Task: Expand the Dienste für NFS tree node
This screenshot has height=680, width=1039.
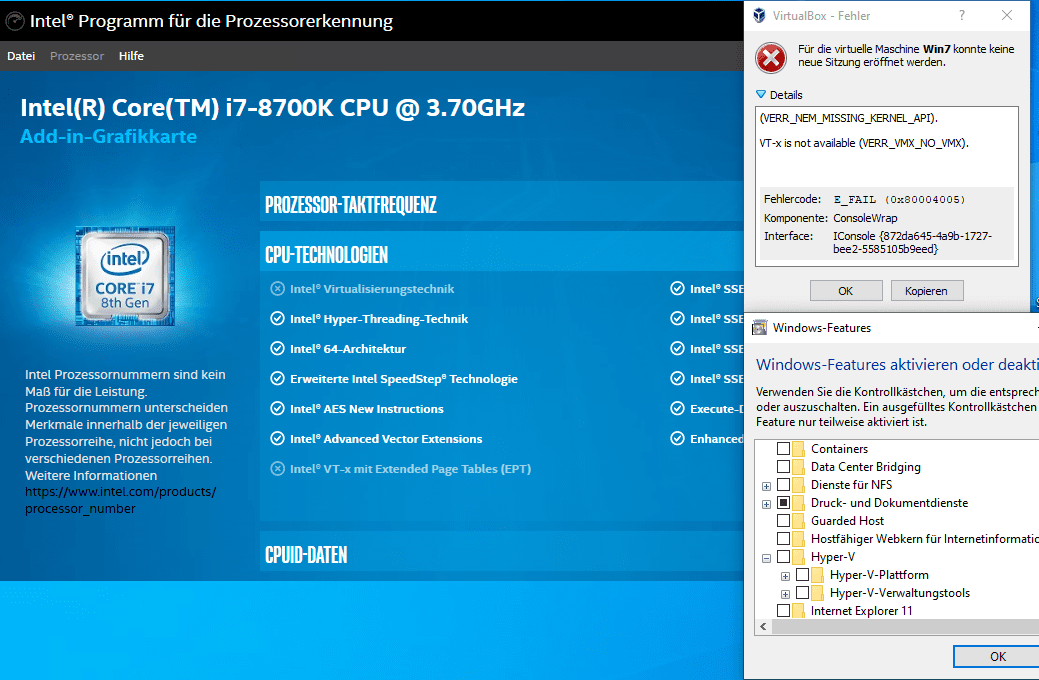Action: point(767,486)
